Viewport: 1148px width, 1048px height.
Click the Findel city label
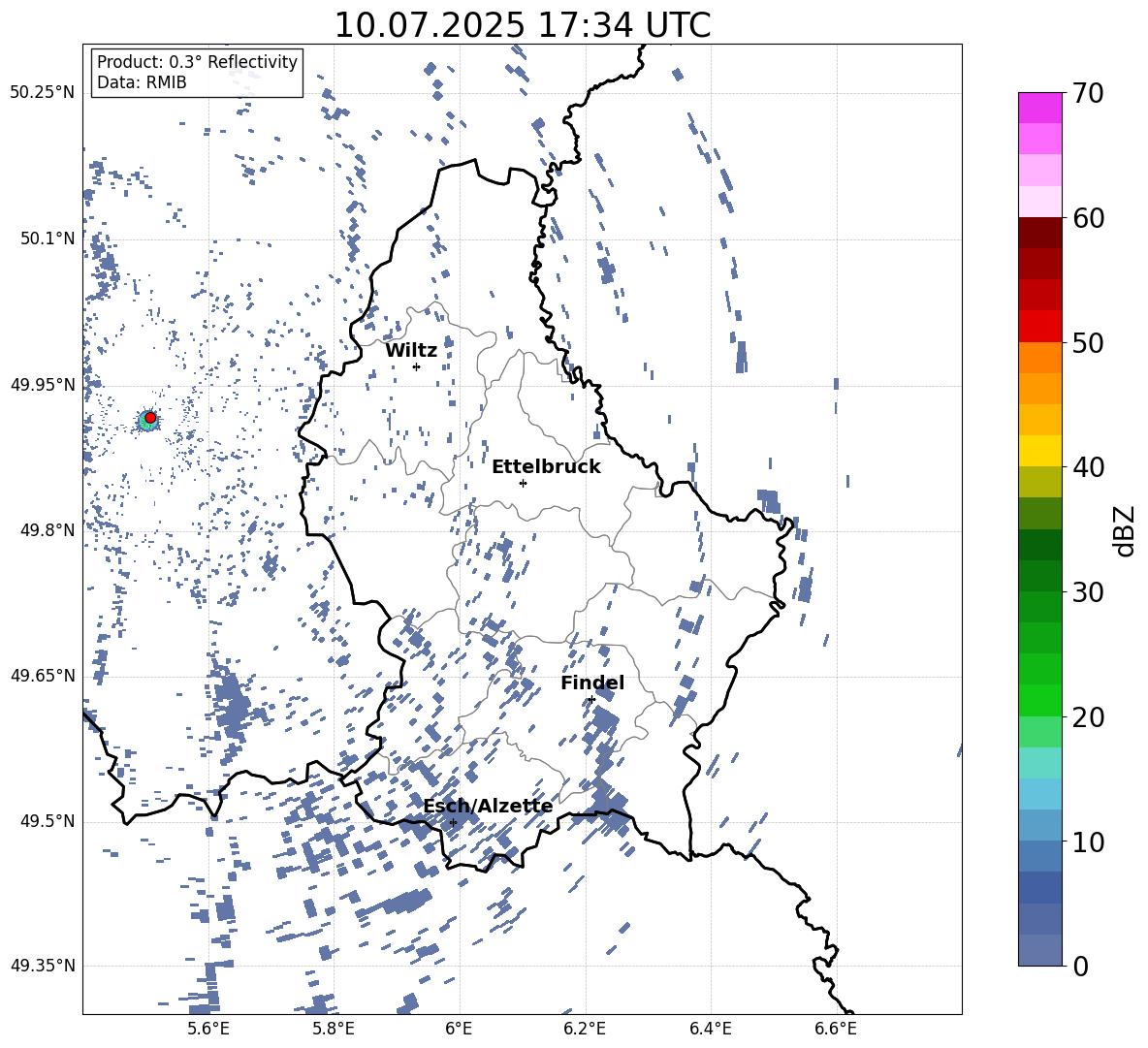click(592, 683)
